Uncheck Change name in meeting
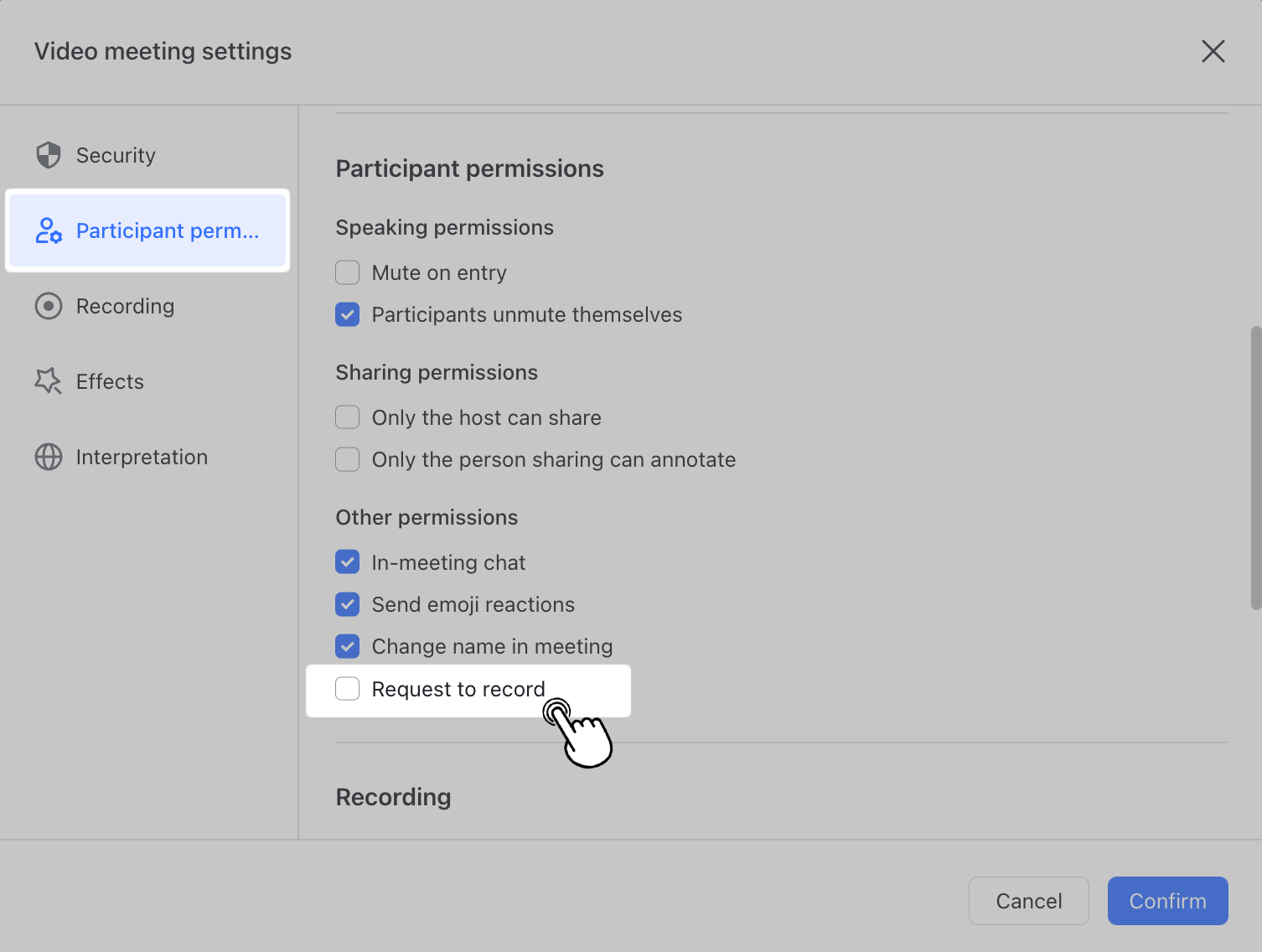The image size is (1262, 952). [348, 646]
